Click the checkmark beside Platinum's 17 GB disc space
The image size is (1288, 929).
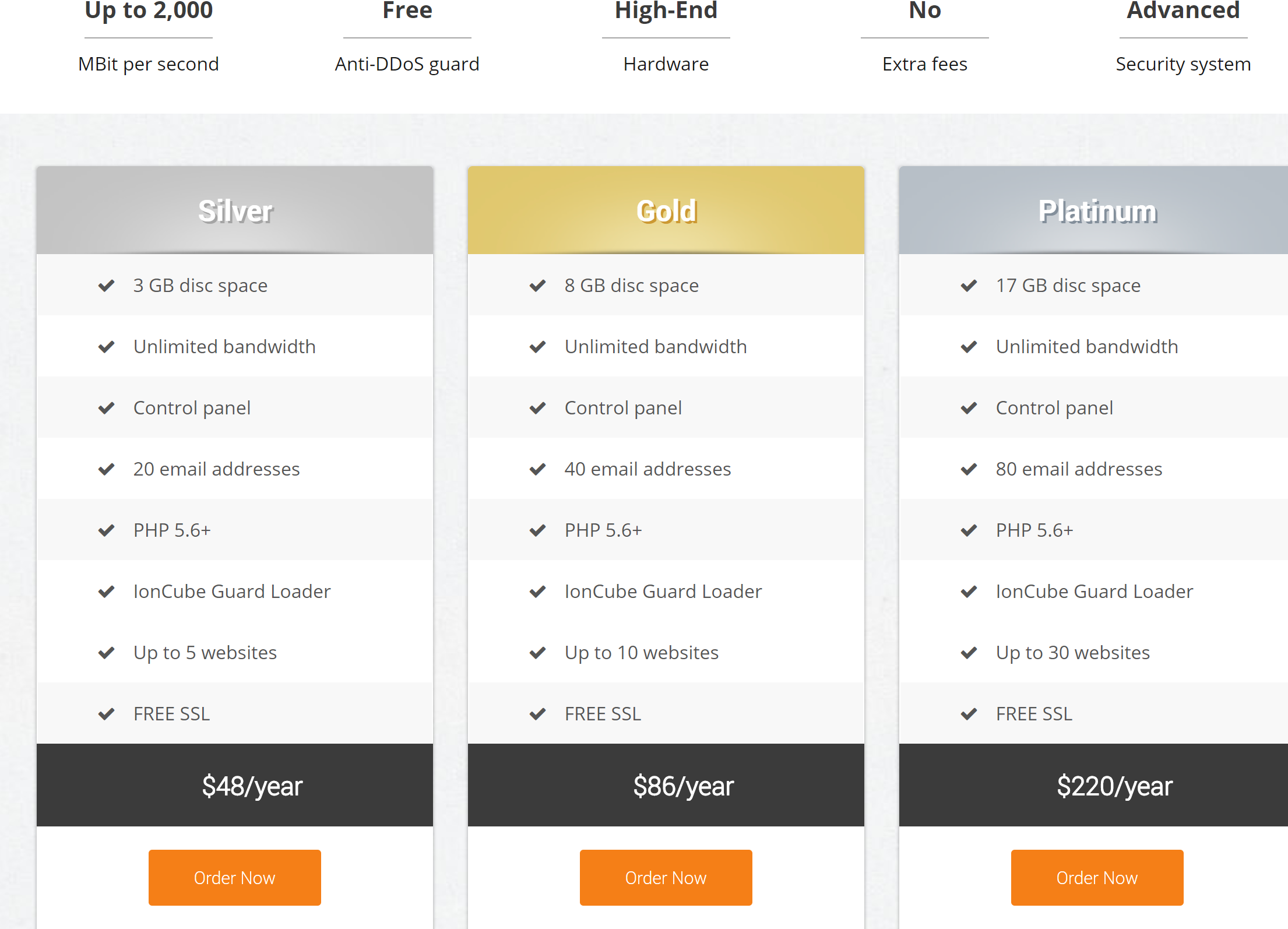tap(969, 285)
